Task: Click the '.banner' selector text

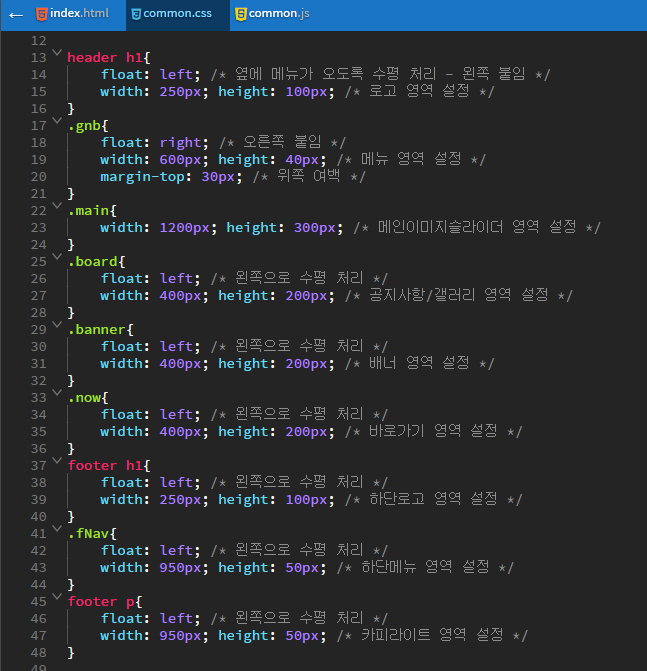Action: pyautogui.click(x=97, y=330)
